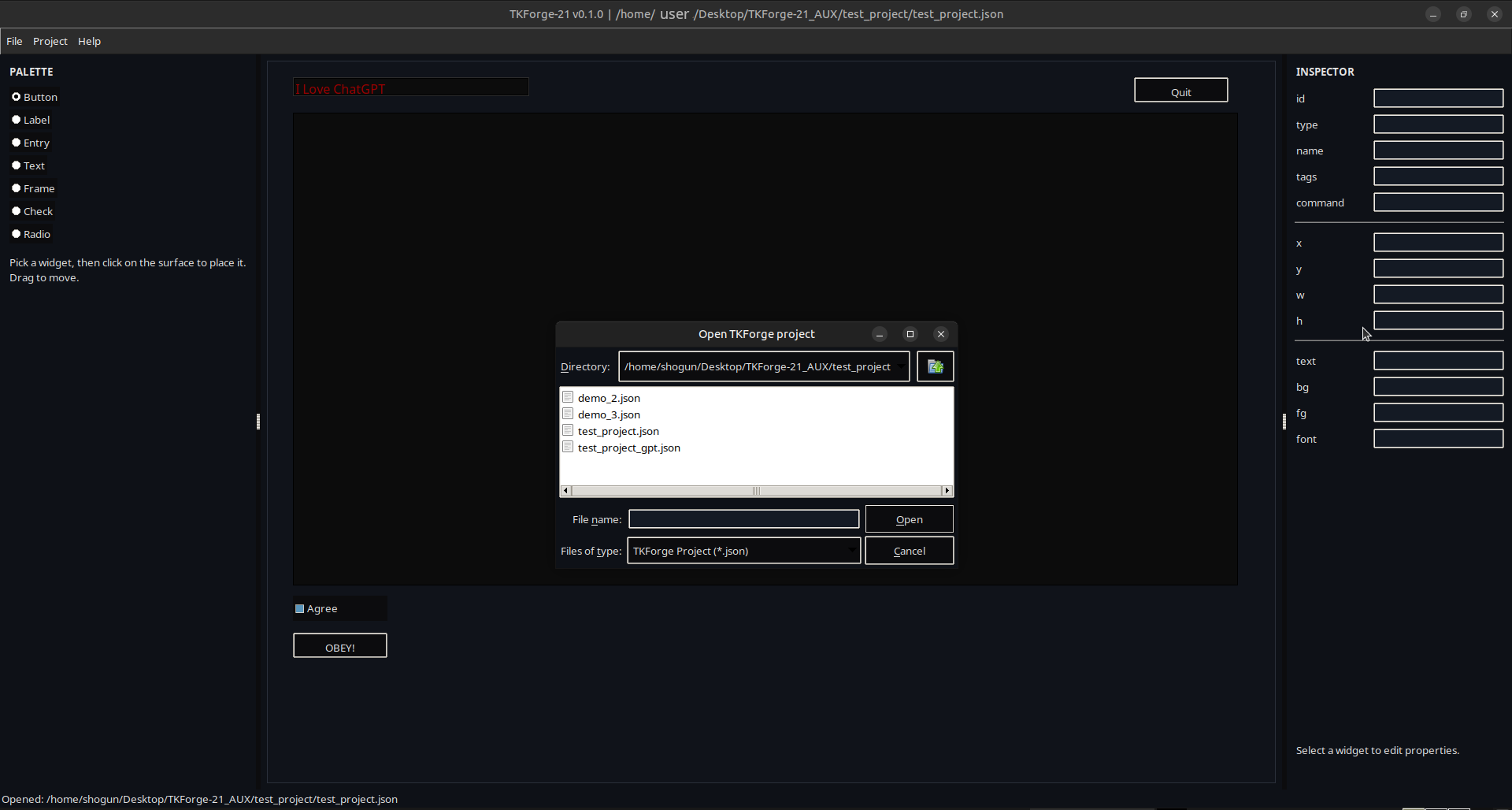1512x810 pixels.
Task: Click the horizontal scrollbar in file list
Action: click(x=756, y=491)
